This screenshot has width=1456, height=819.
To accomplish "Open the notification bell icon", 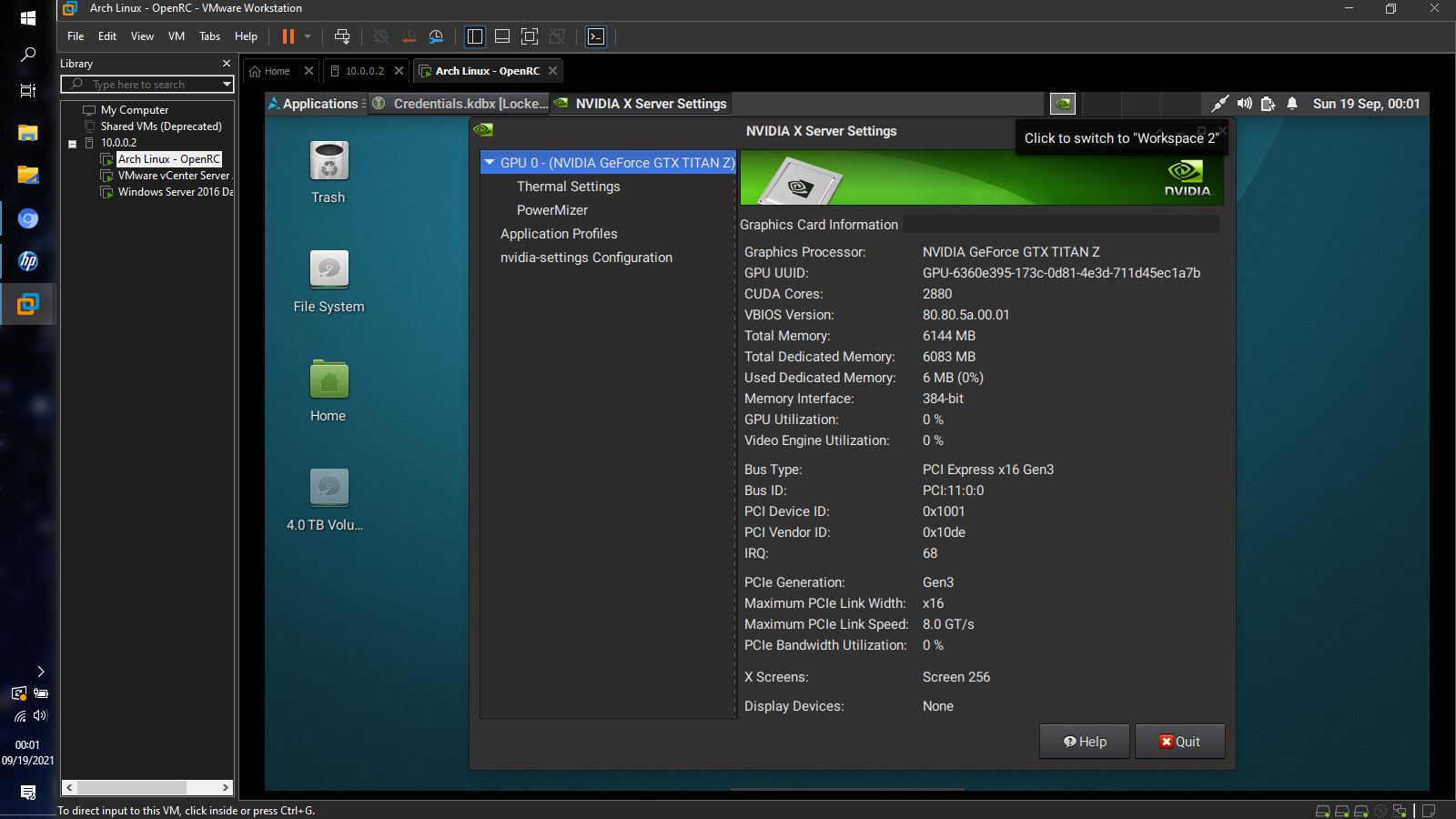I will click(1292, 104).
